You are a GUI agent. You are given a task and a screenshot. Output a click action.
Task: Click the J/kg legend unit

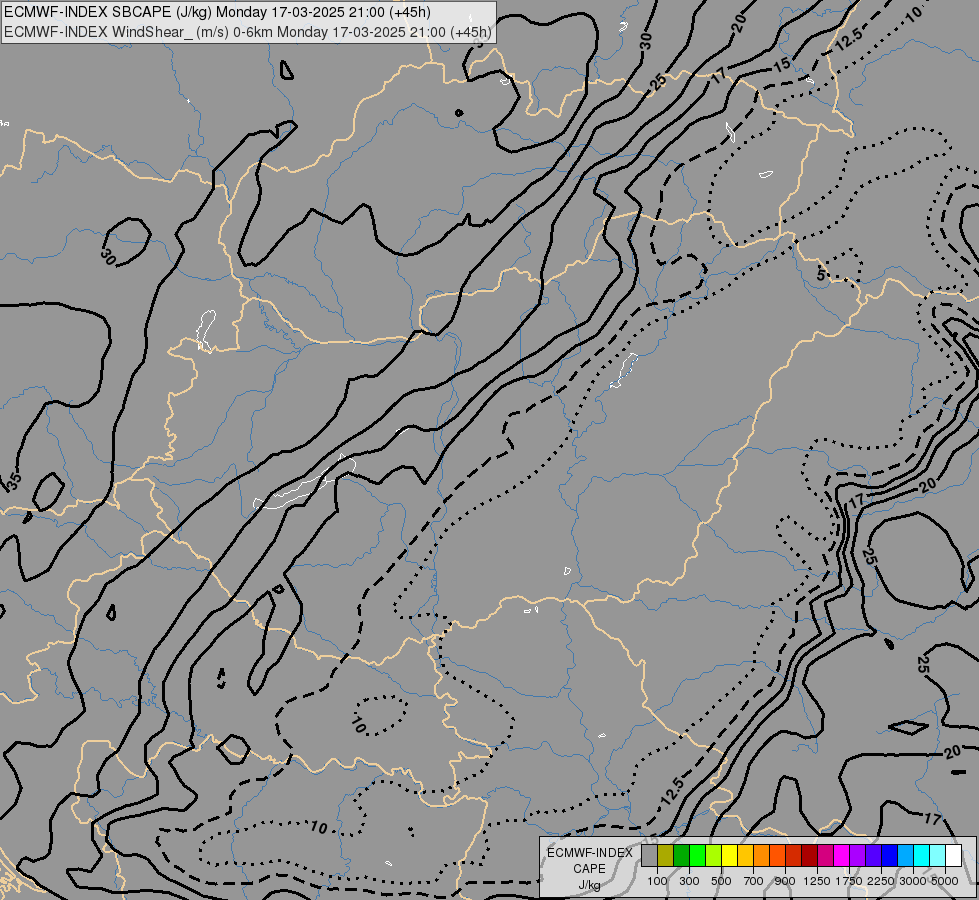589,885
